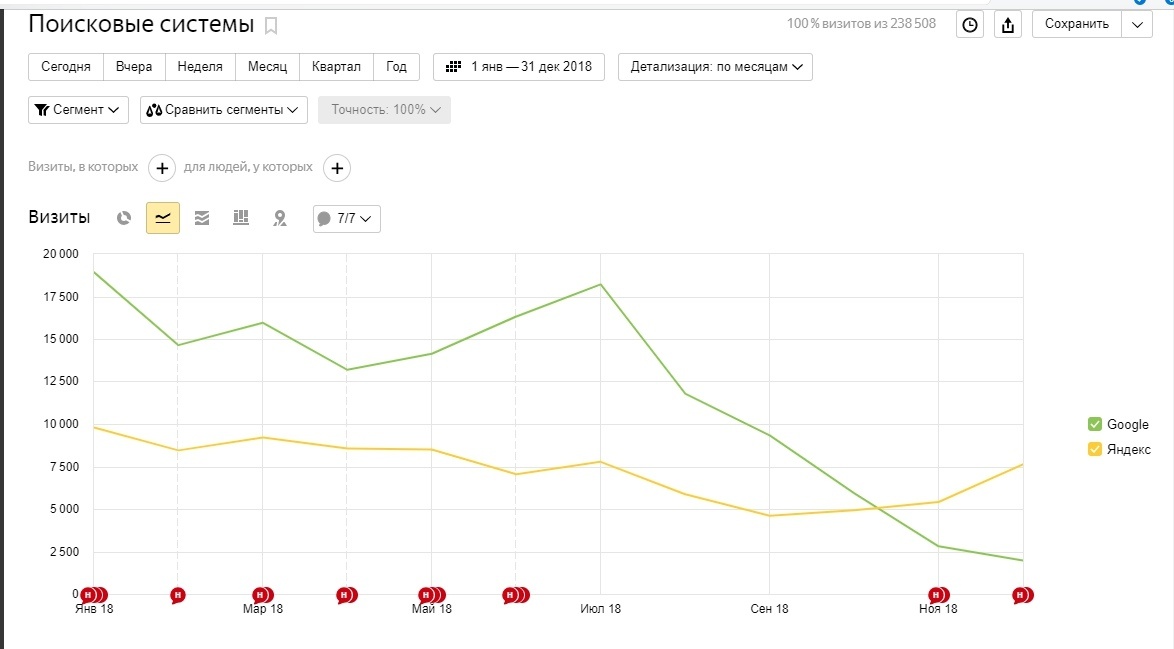Switch to column chart view
Viewport: 1174px width, 649px height.
coord(241,218)
